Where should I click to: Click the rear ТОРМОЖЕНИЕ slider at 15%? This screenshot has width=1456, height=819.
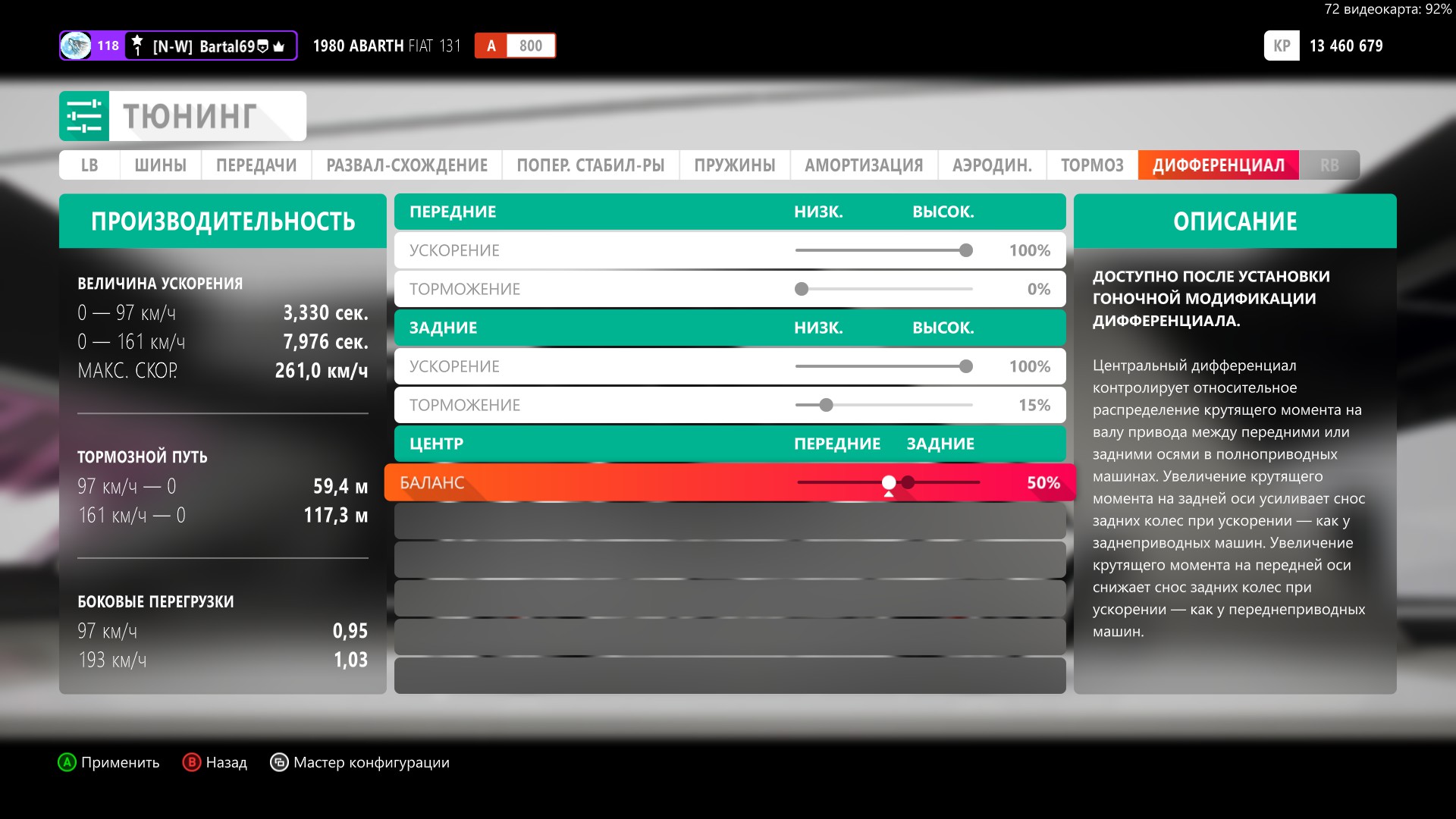[827, 405]
